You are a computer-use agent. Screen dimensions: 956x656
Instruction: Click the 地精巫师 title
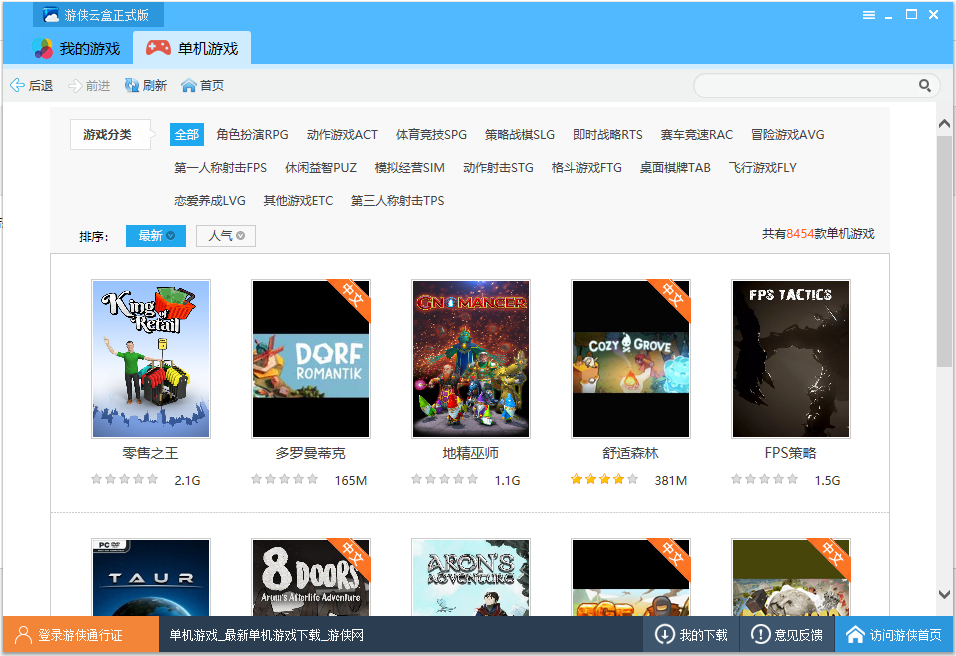pos(471,453)
